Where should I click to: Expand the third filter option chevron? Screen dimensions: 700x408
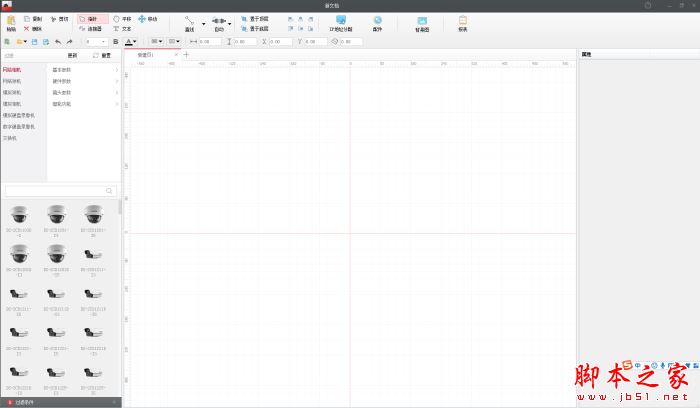(x=117, y=93)
